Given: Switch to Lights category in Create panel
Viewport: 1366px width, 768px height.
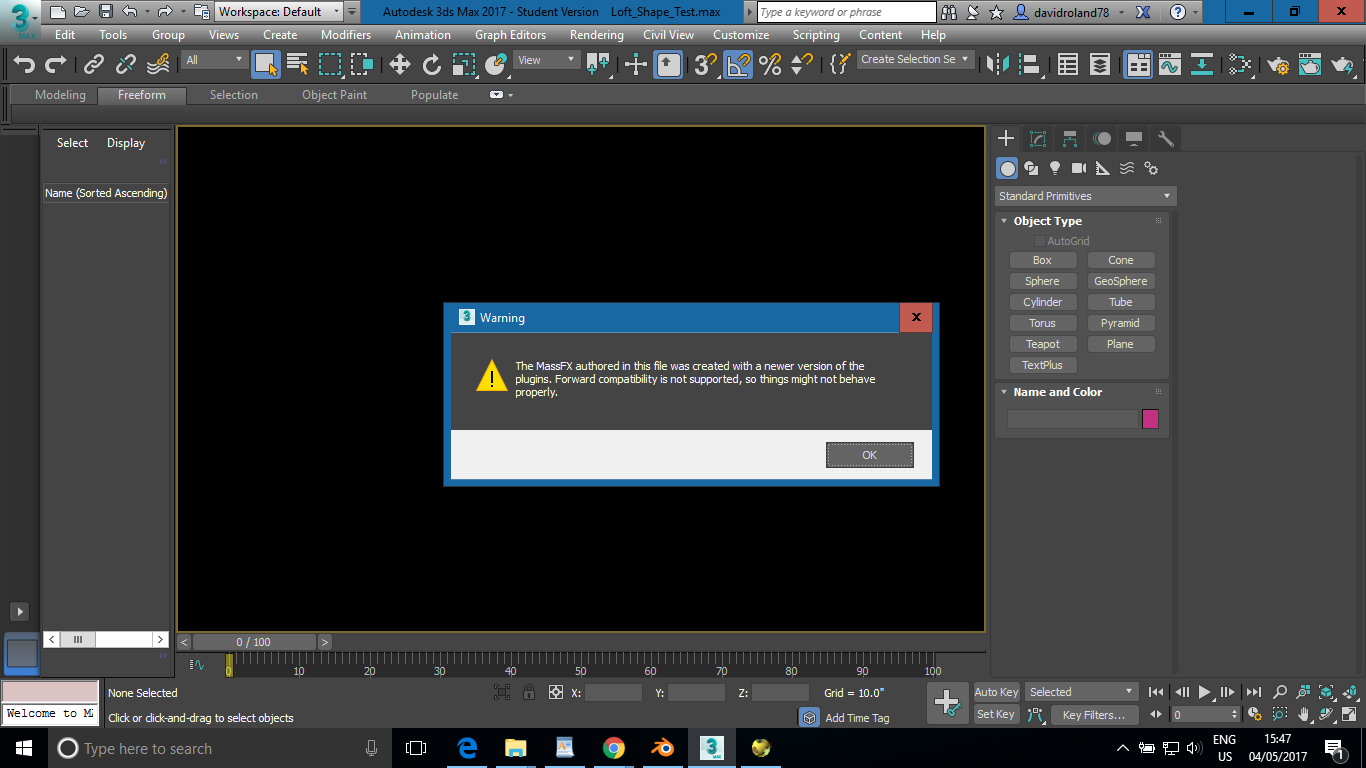Looking at the screenshot, I should [1055, 168].
